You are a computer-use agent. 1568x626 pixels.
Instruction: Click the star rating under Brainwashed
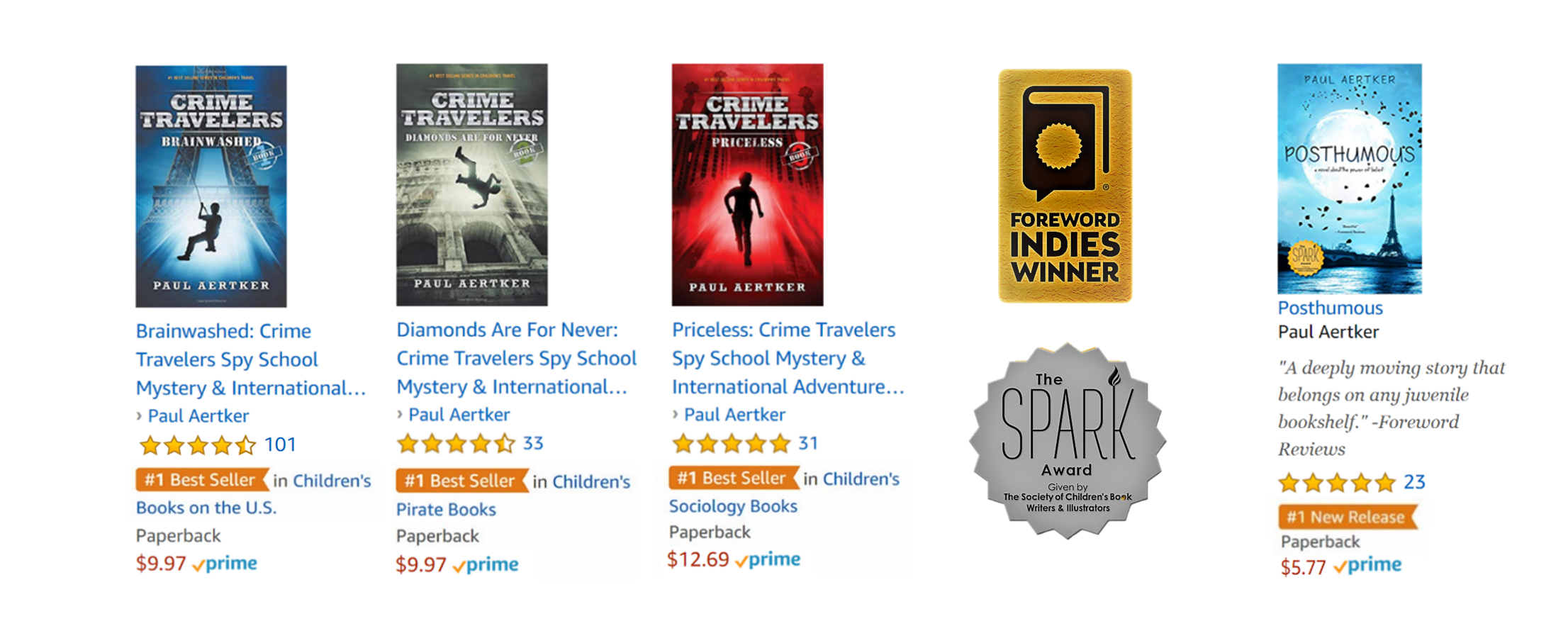tap(197, 445)
